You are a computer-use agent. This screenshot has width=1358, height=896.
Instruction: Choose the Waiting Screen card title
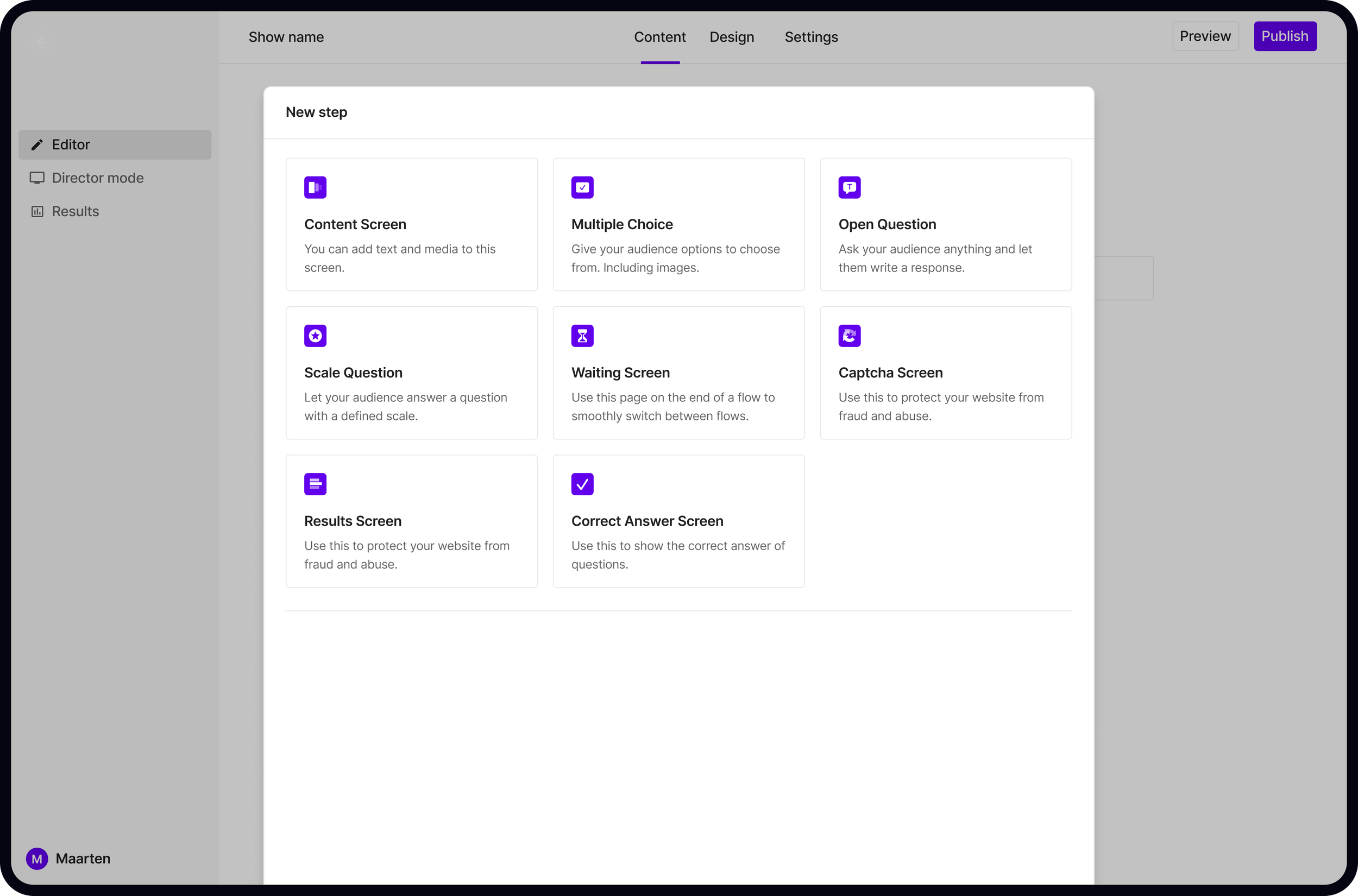click(620, 373)
